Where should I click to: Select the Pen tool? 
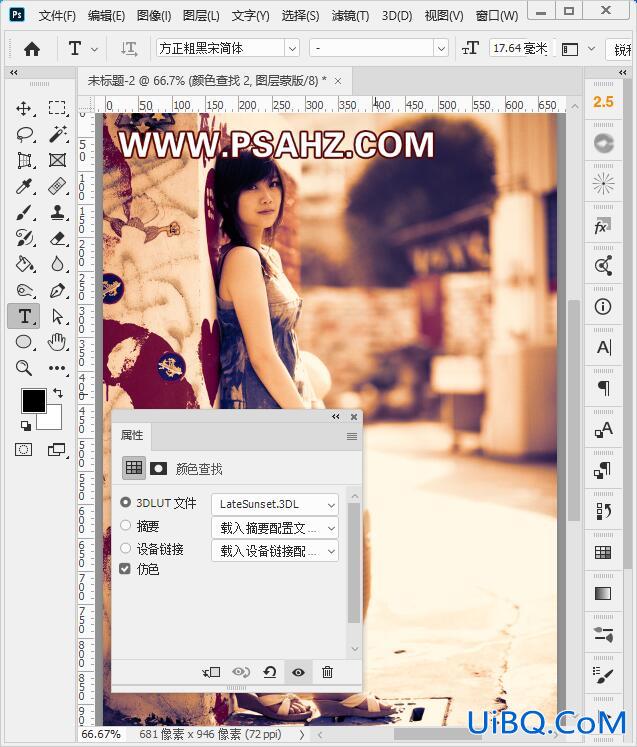57,290
